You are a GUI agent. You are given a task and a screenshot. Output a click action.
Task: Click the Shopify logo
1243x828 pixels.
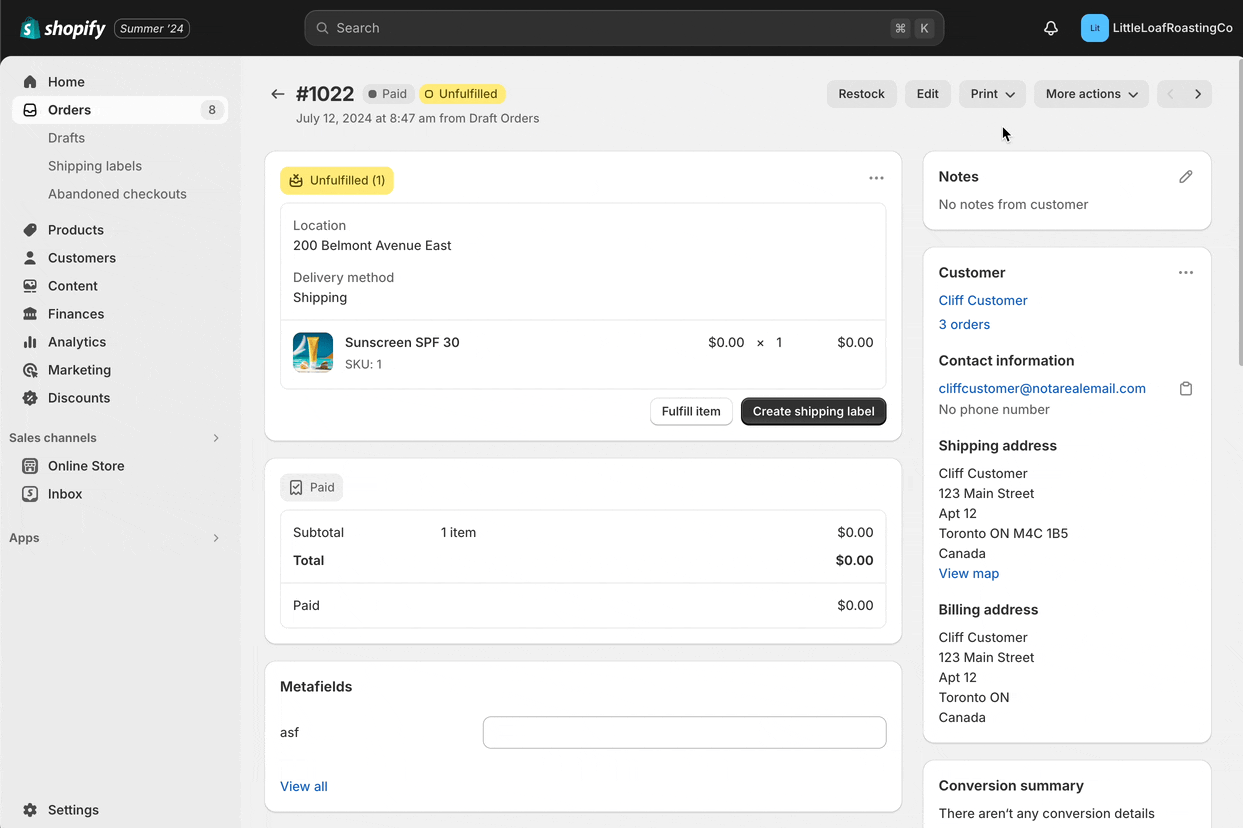(62, 28)
